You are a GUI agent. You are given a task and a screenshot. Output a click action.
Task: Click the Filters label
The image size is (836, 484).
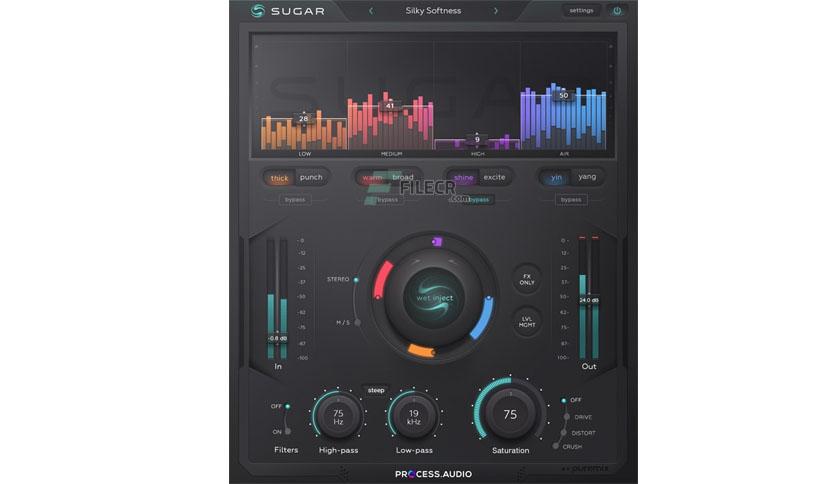(x=286, y=450)
